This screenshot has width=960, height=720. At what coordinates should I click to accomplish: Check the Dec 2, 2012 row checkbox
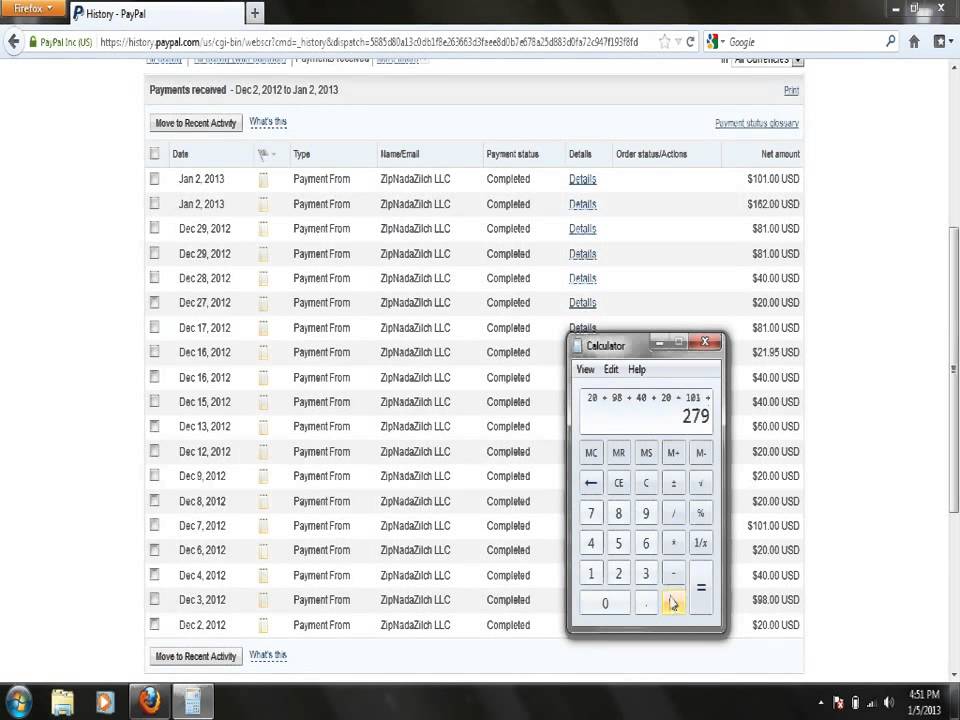(x=154, y=624)
